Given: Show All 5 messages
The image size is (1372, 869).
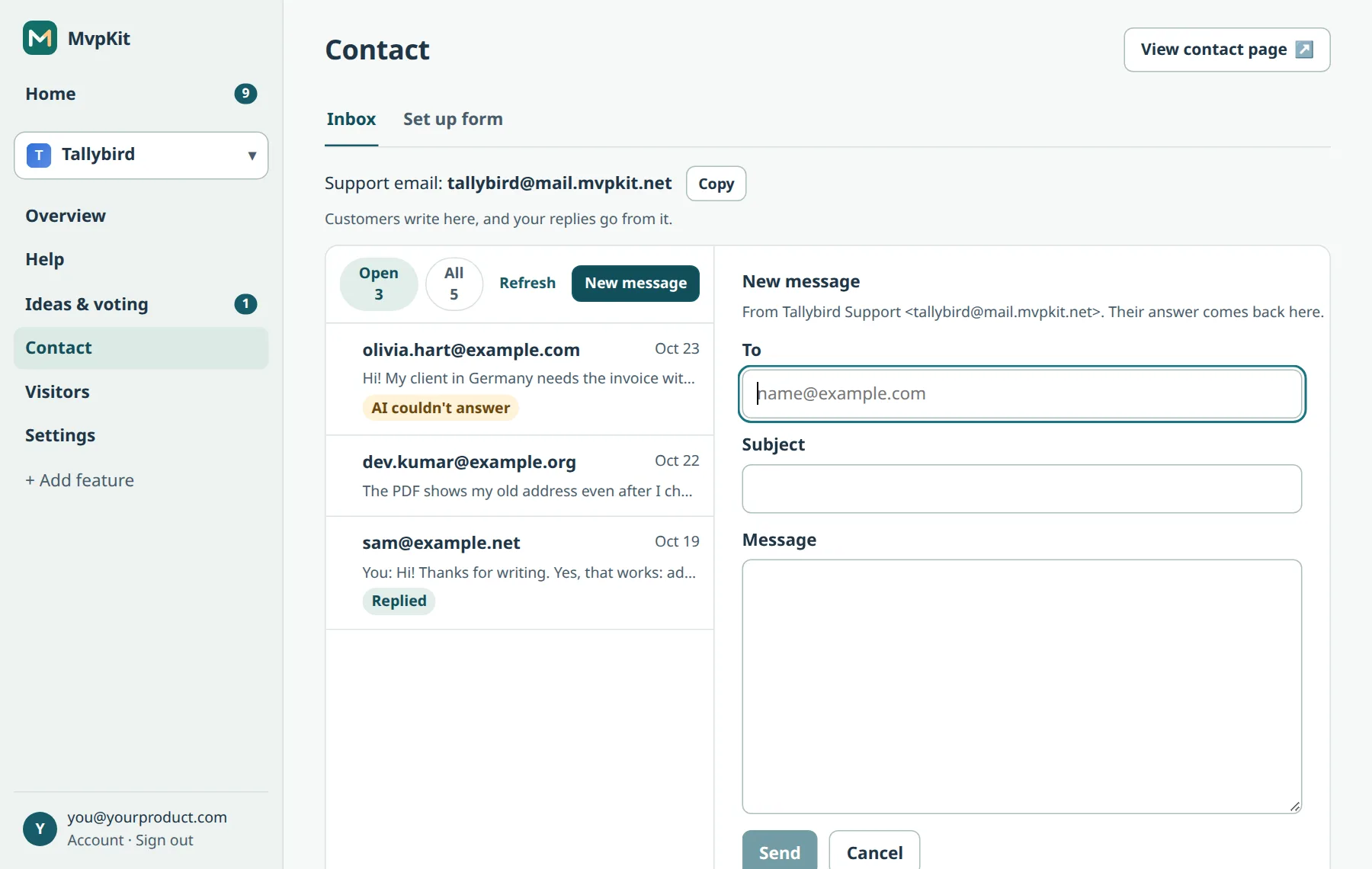Looking at the screenshot, I should click(x=454, y=284).
